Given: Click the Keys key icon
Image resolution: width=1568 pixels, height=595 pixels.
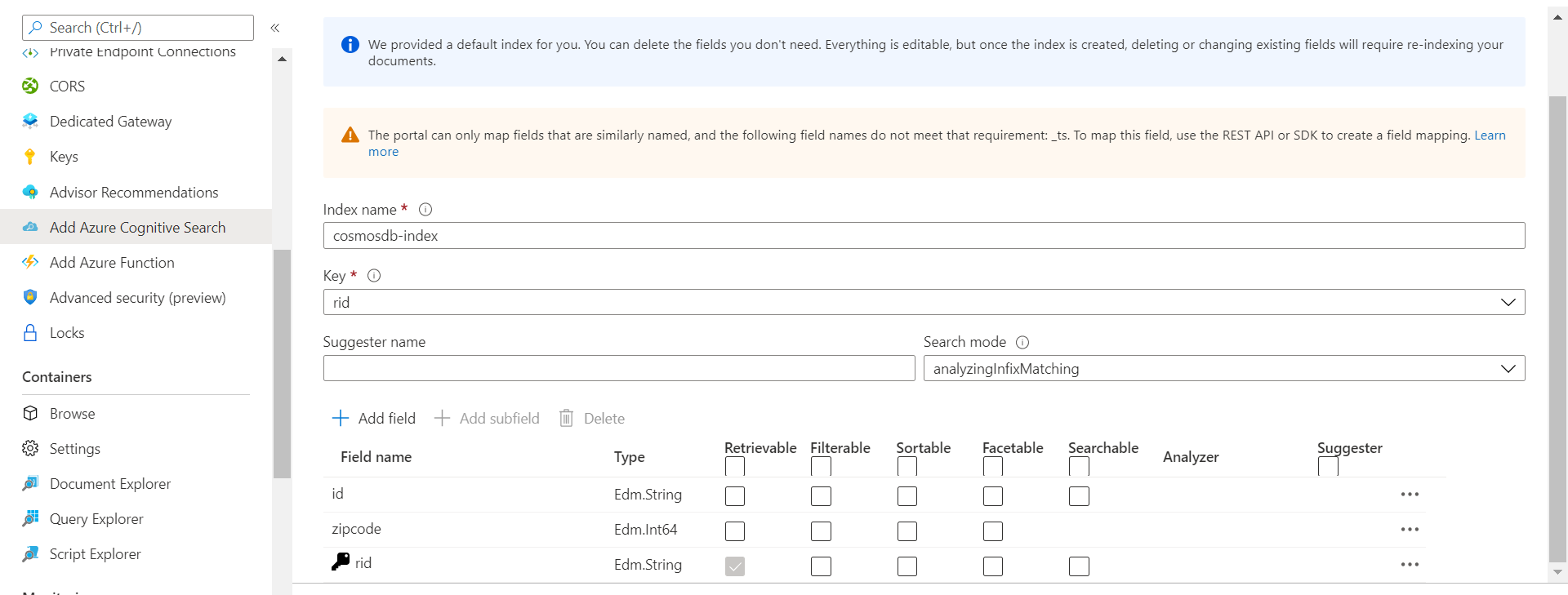Looking at the screenshot, I should coord(30,157).
